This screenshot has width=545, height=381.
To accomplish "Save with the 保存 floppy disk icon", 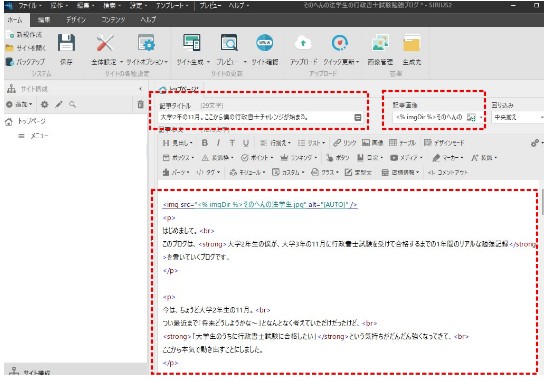I will pos(66,43).
